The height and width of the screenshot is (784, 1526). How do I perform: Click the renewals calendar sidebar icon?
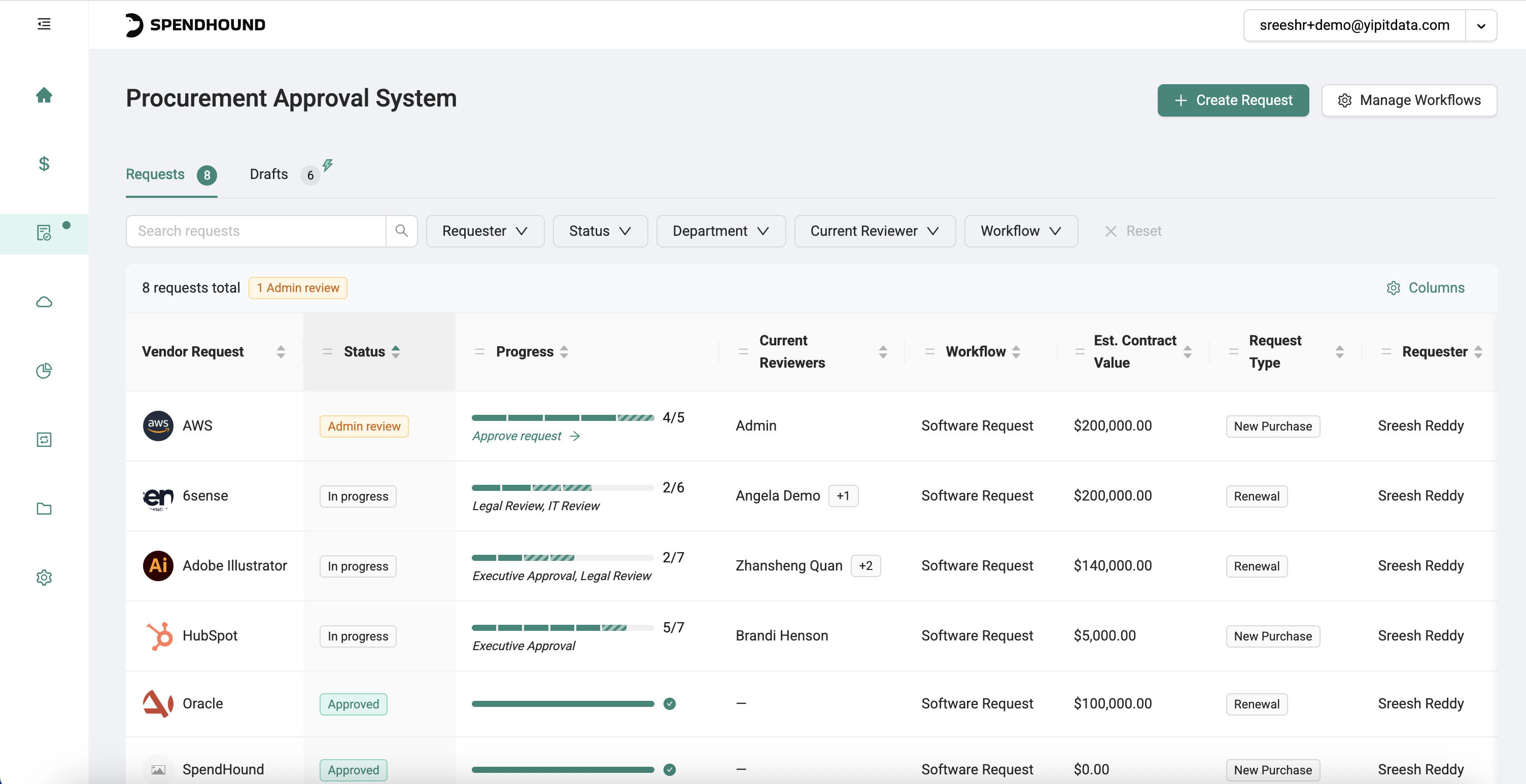point(44,439)
